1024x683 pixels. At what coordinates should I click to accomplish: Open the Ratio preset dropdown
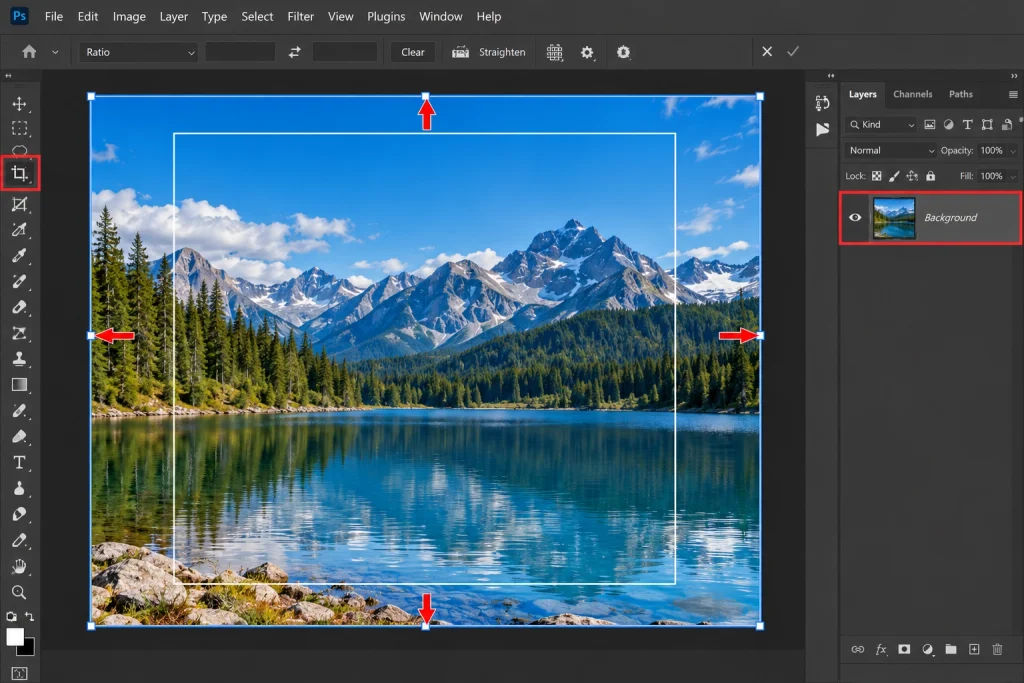tap(138, 52)
